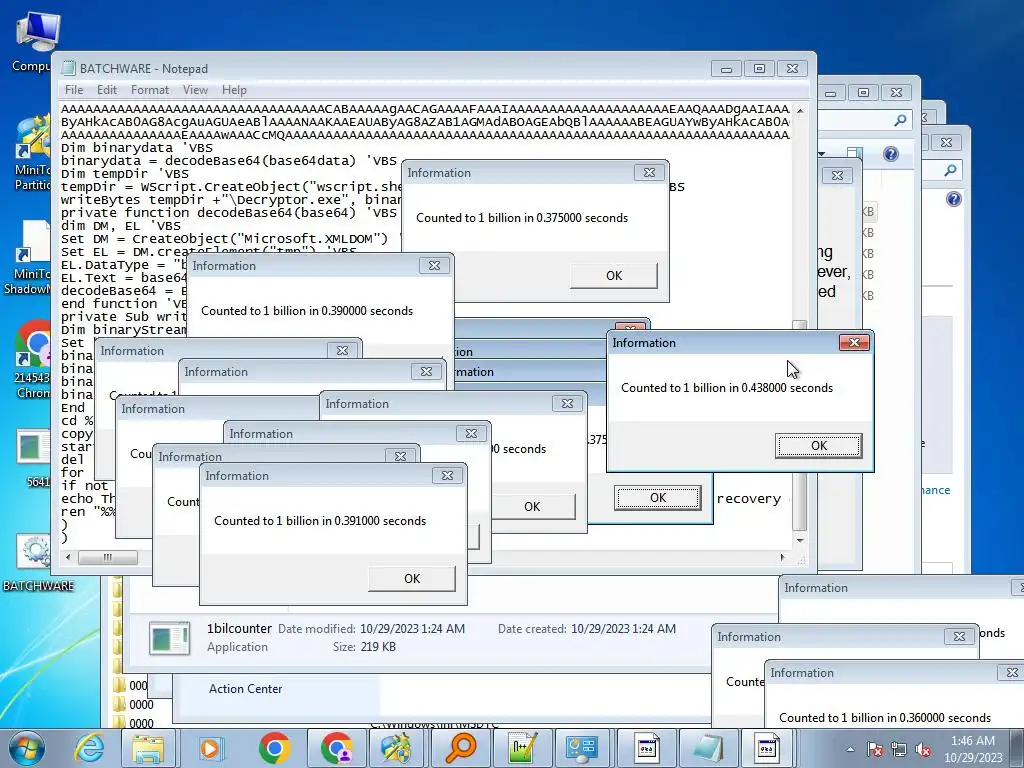The width and height of the screenshot is (1024, 768).
Task: Click the 1bilcounter thumbnail in details pane
Action: [x=169, y=638]
